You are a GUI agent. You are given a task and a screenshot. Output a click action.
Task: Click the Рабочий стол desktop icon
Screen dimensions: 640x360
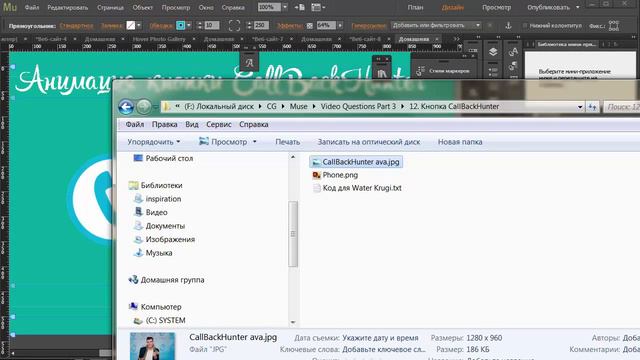click(138, 158)
